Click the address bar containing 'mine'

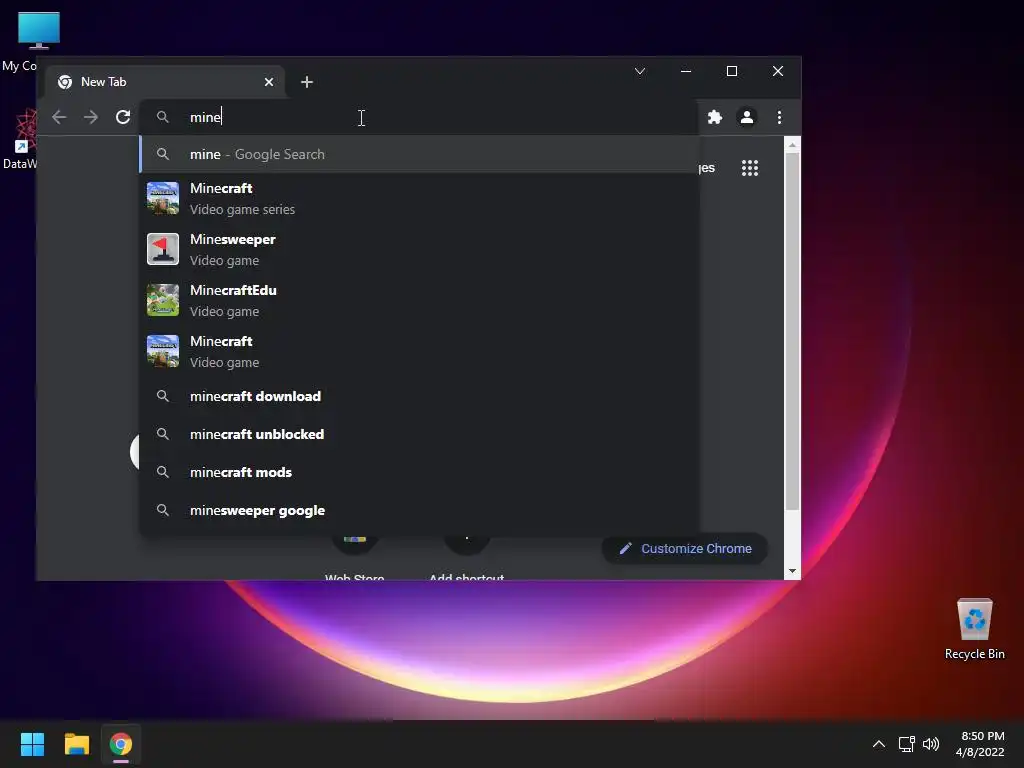[x=419, y=117]
